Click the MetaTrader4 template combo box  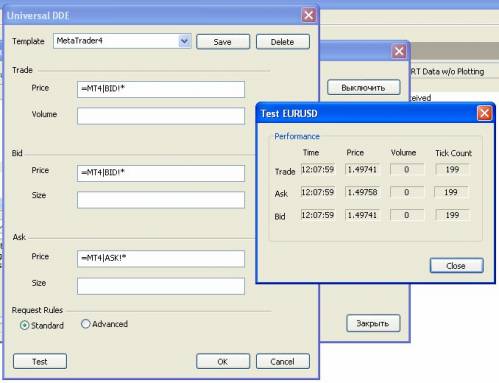[122, 41]
